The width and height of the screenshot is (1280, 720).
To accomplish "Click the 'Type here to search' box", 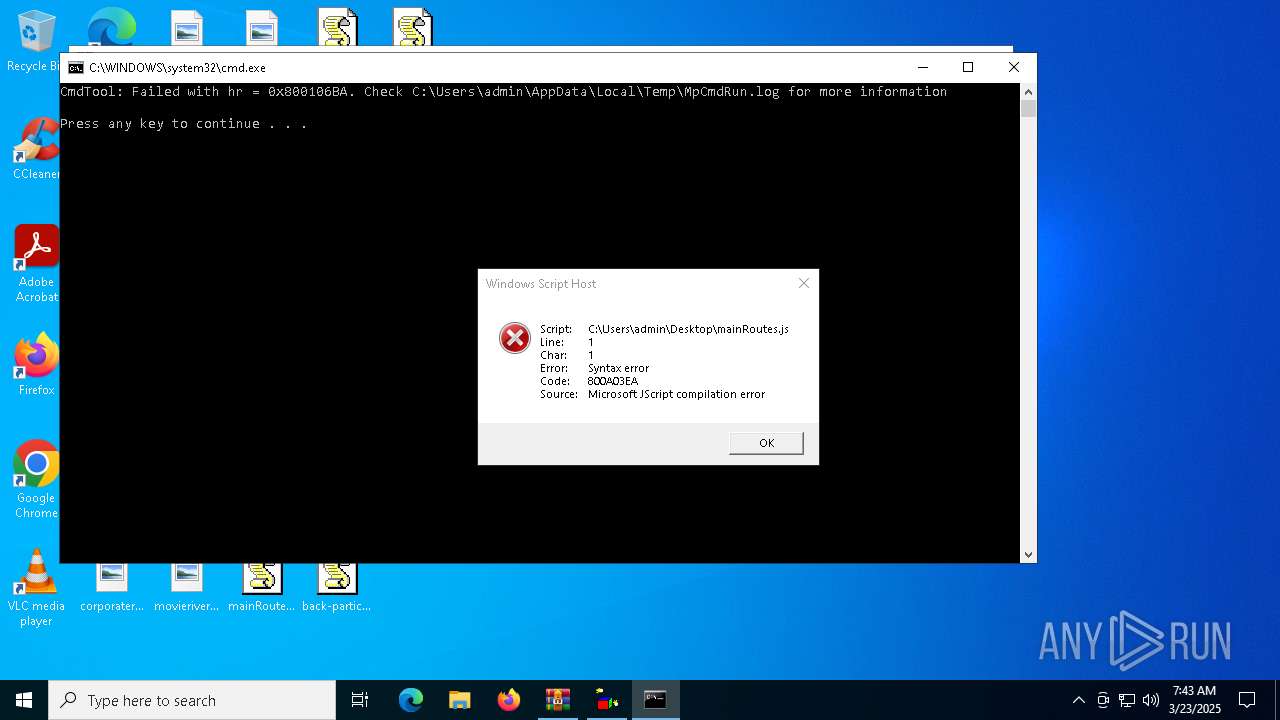I will (192, 700).
